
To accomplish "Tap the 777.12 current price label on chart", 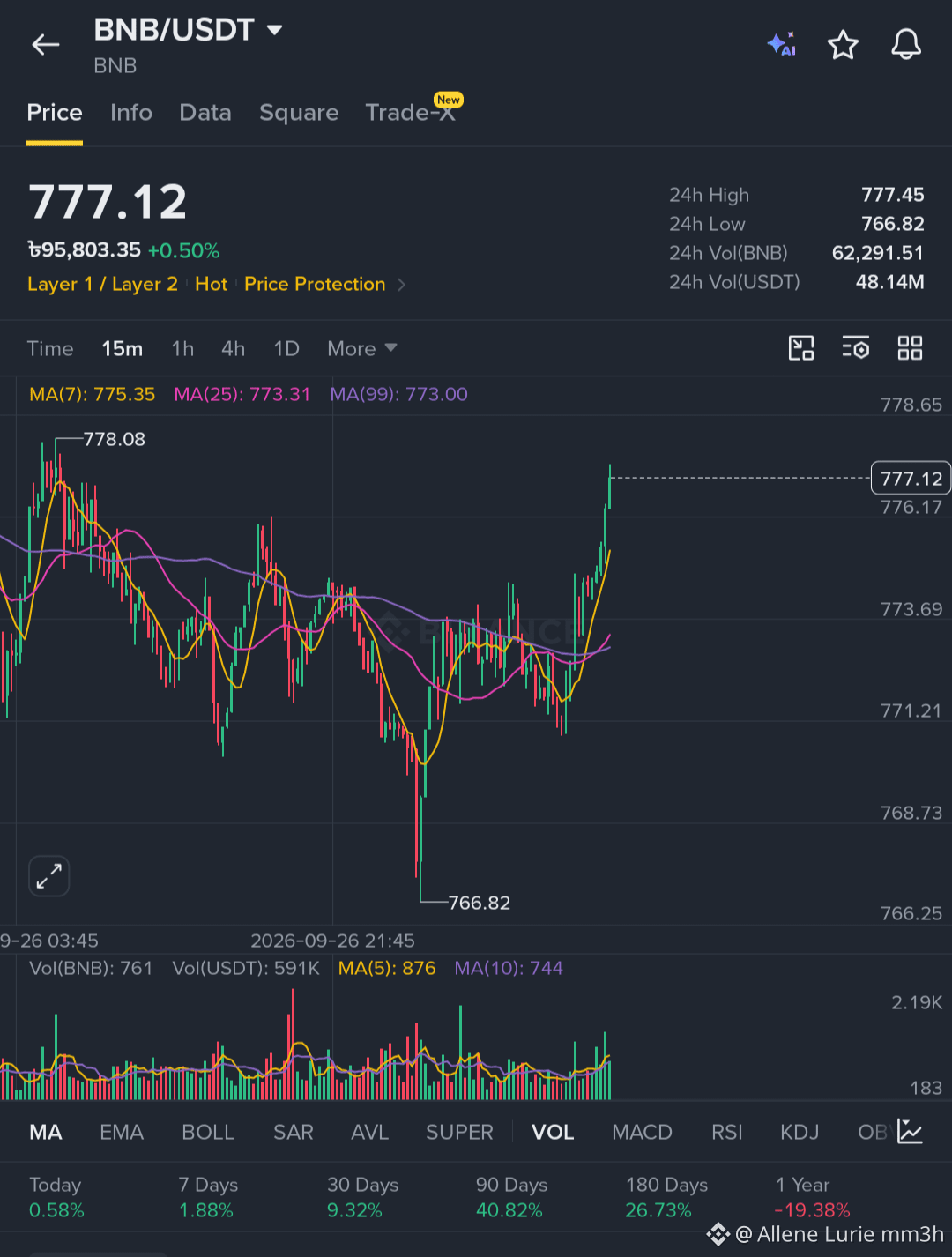I will click(x=911, y=478).
